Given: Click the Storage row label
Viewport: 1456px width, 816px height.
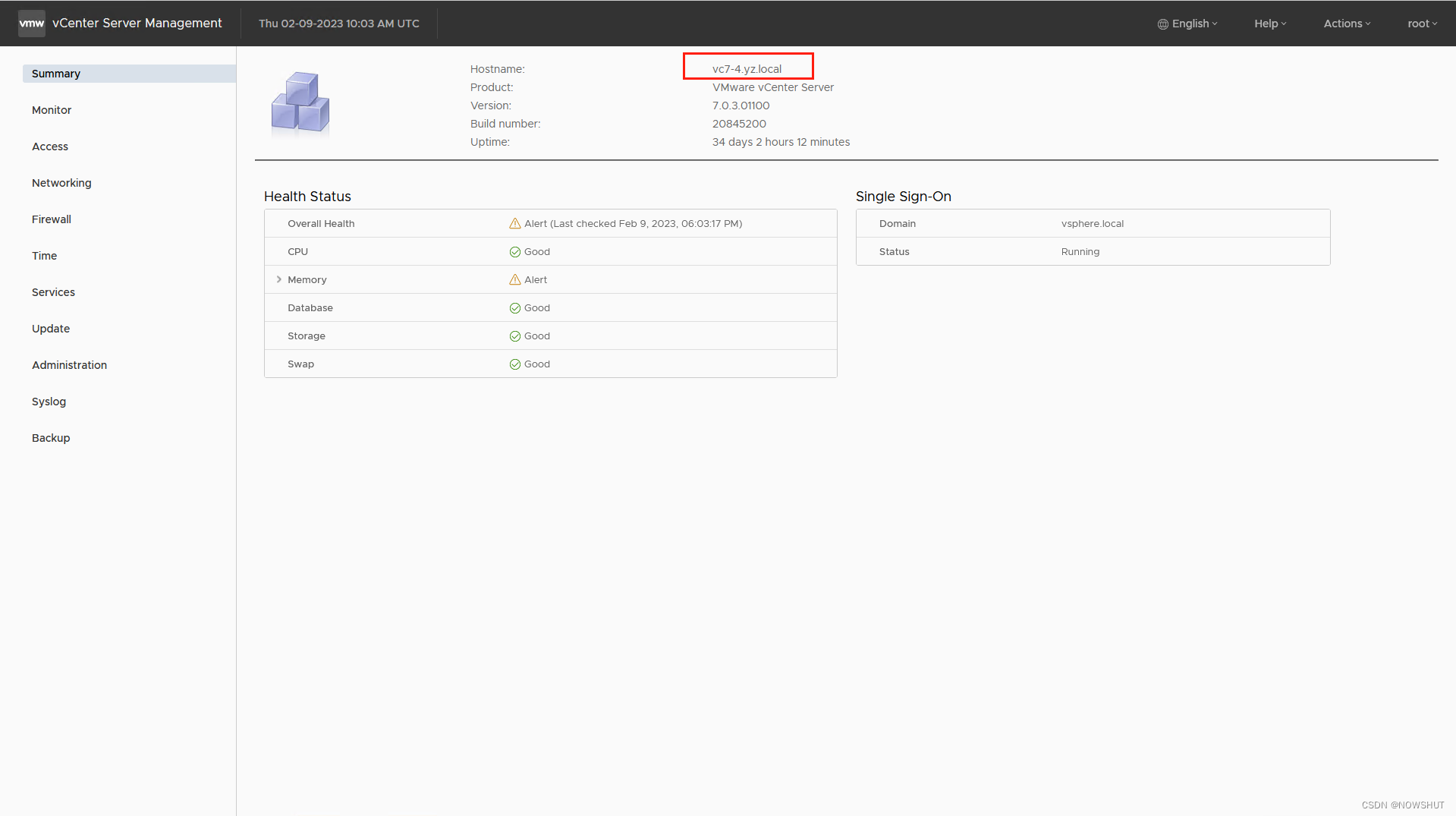Looking at the screenshot, I should coord(307,336).
